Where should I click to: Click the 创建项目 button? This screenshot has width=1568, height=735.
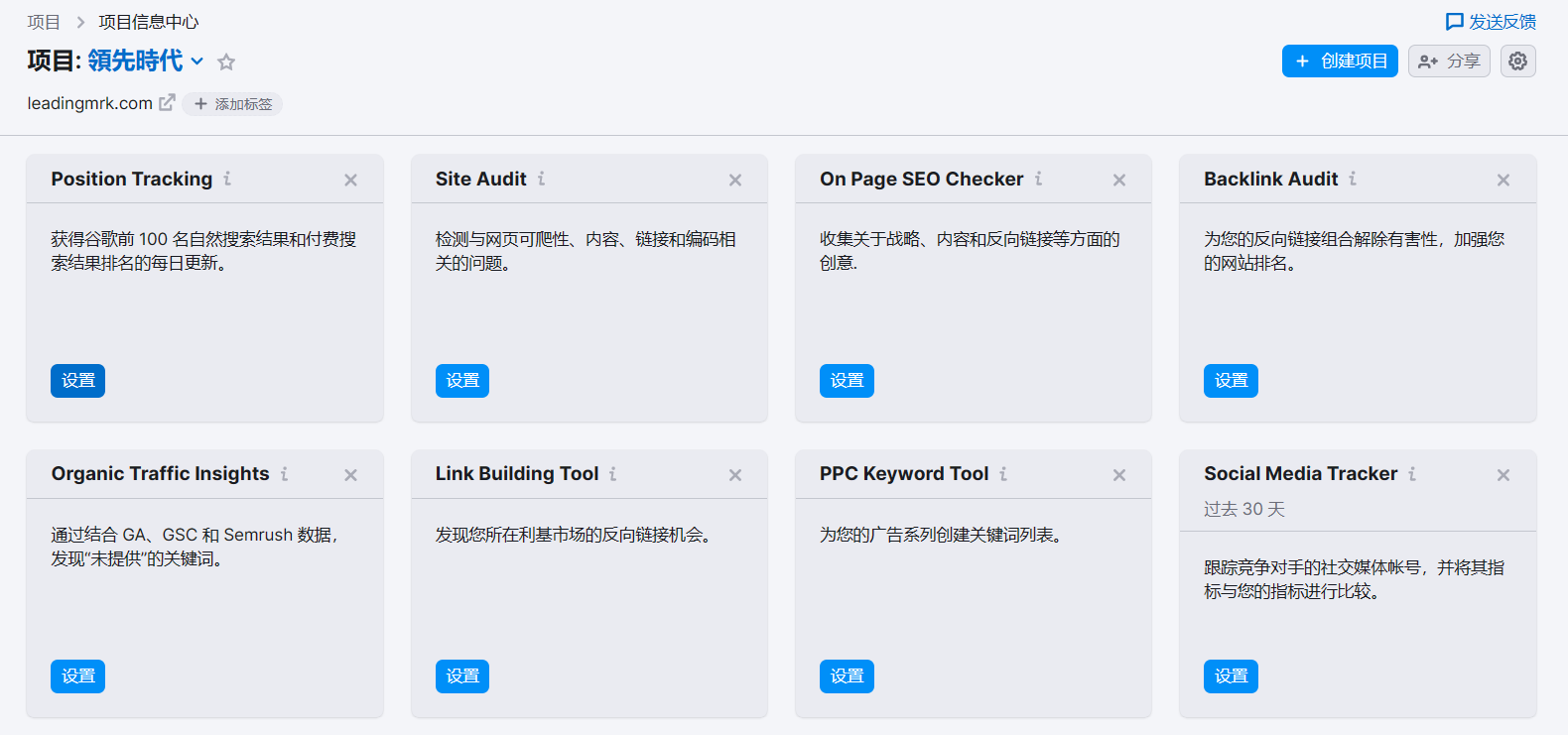point(1340,61)
